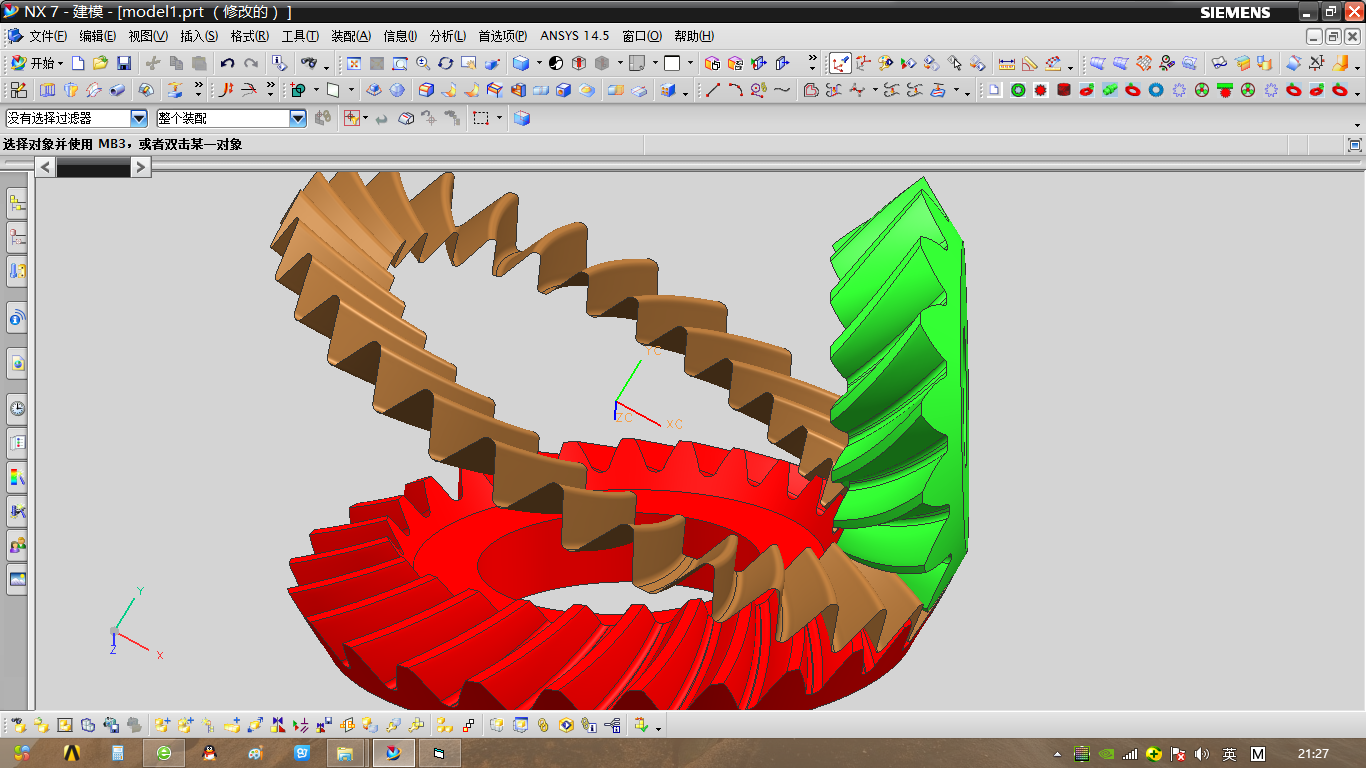Open the file explorer taskbar icon
Screen dimensions: 1366x768
click(x=345, y=753)
